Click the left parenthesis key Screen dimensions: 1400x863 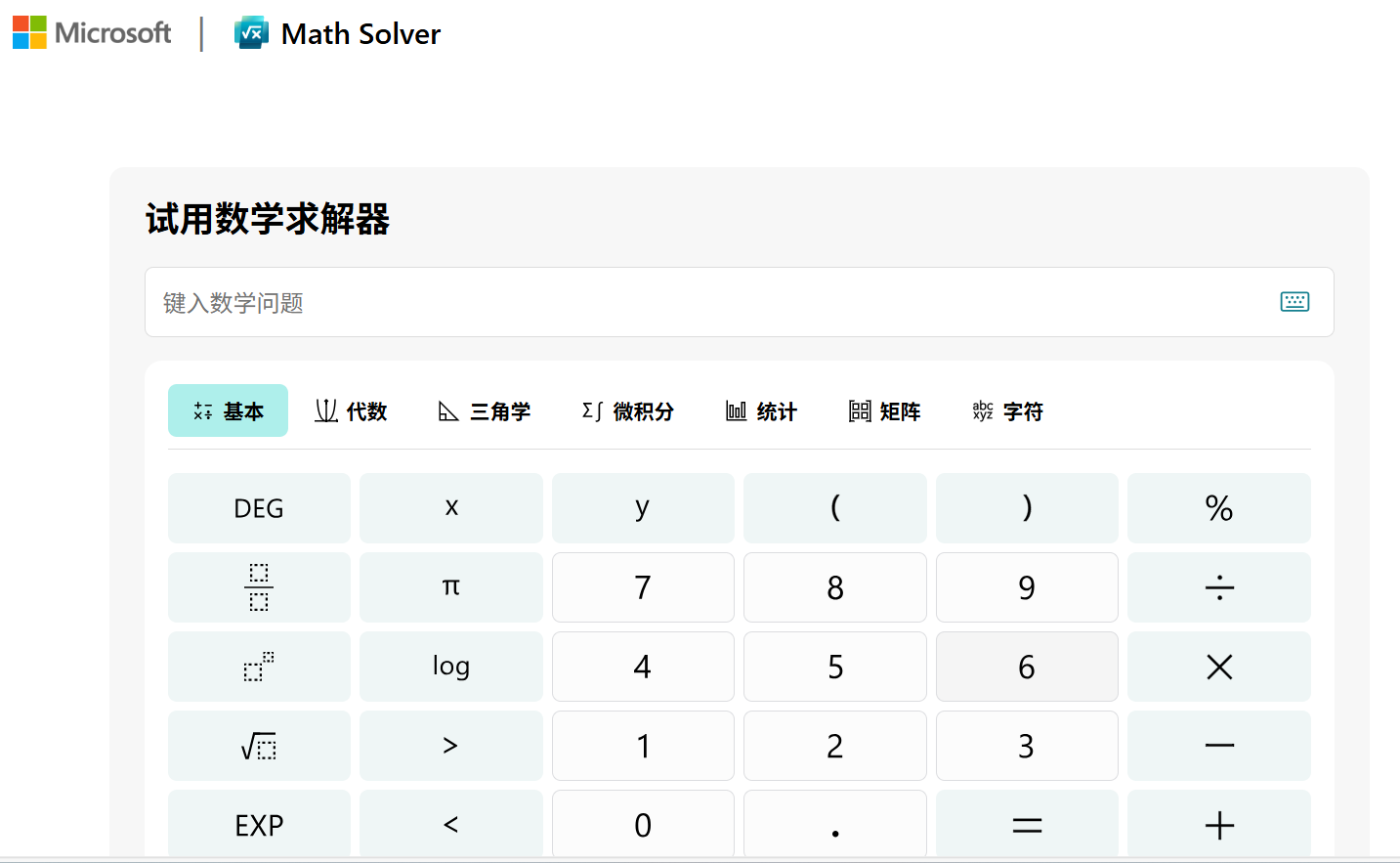pyautogui.click(x=835, y=508)
